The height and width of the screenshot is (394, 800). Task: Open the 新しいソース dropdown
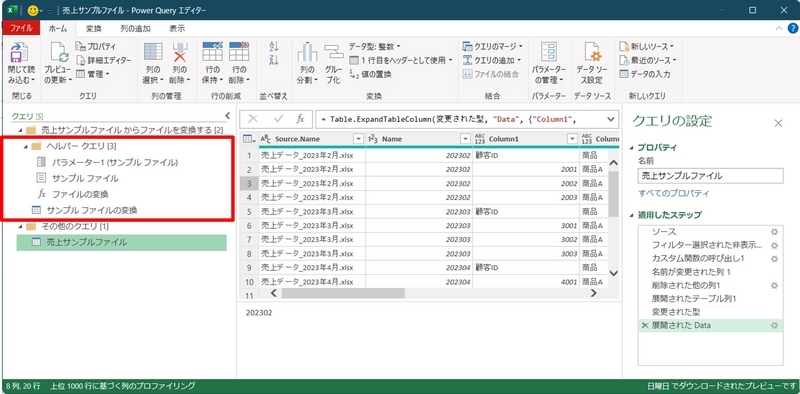pos(646,46)
